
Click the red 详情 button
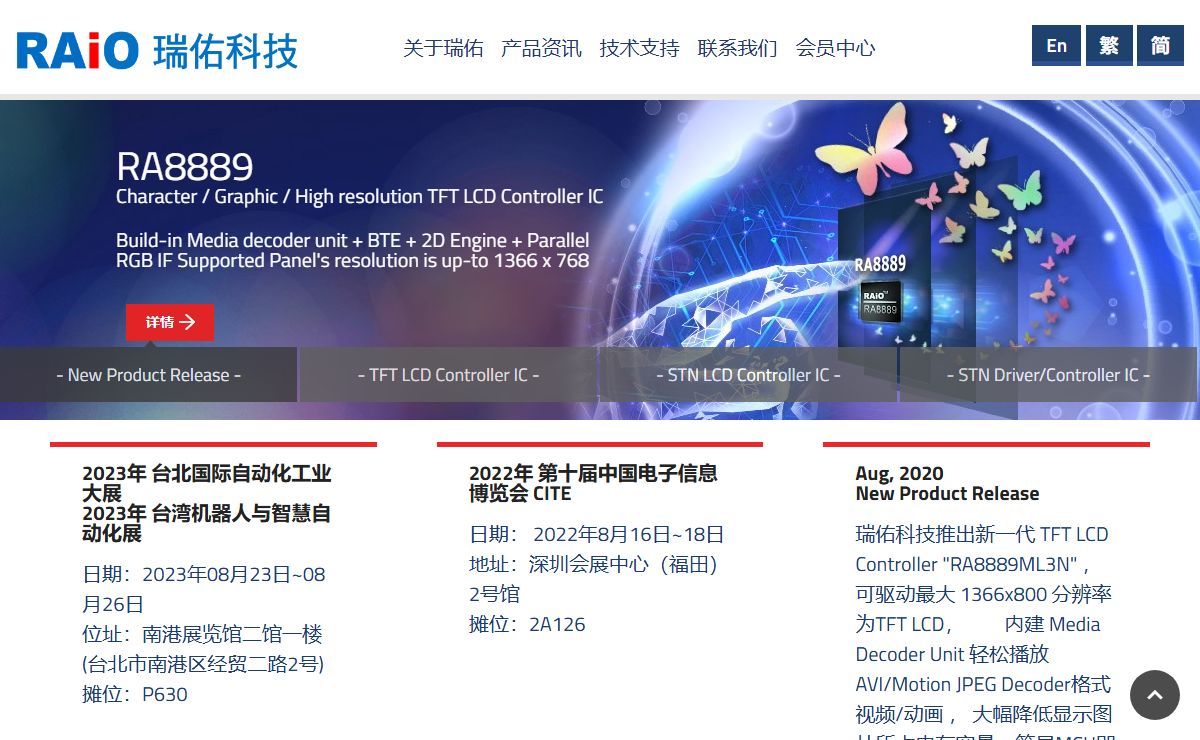(x=170, y=322)
